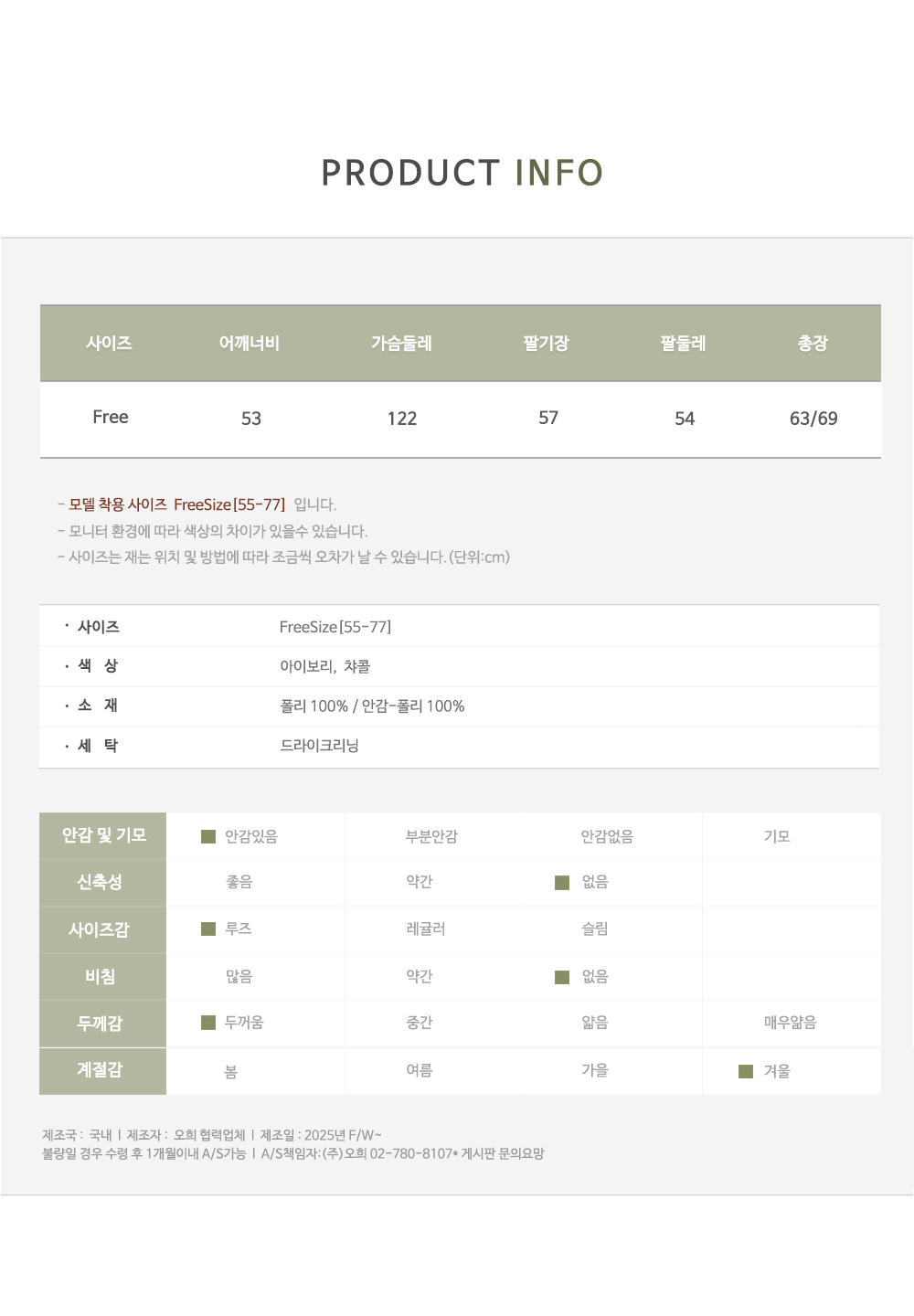Click the 안감 및 기모 row label
Screen dimensions: 914x1316
(x=103, y=835)
